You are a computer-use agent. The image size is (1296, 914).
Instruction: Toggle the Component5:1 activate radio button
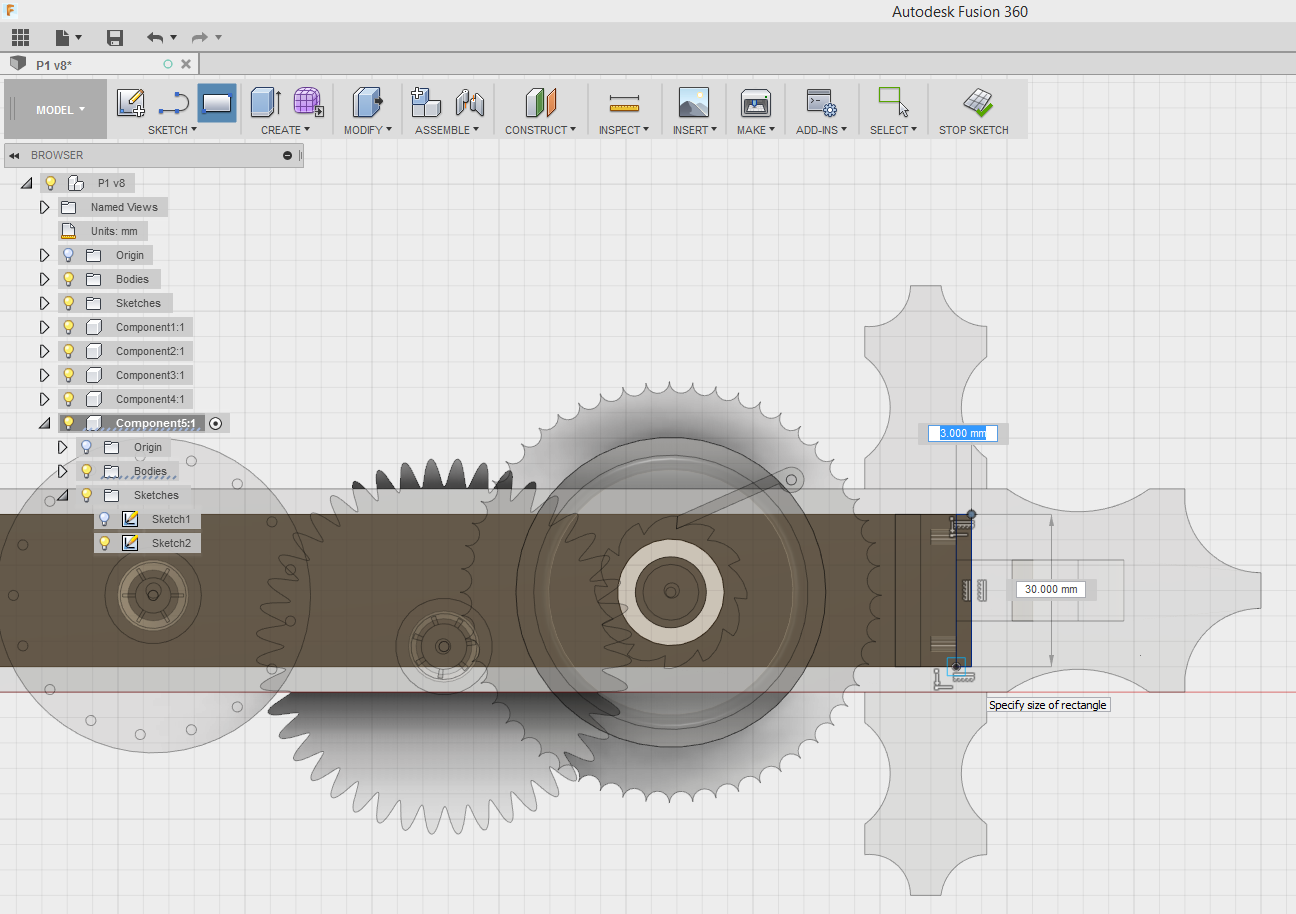click(x=216, y=423)
